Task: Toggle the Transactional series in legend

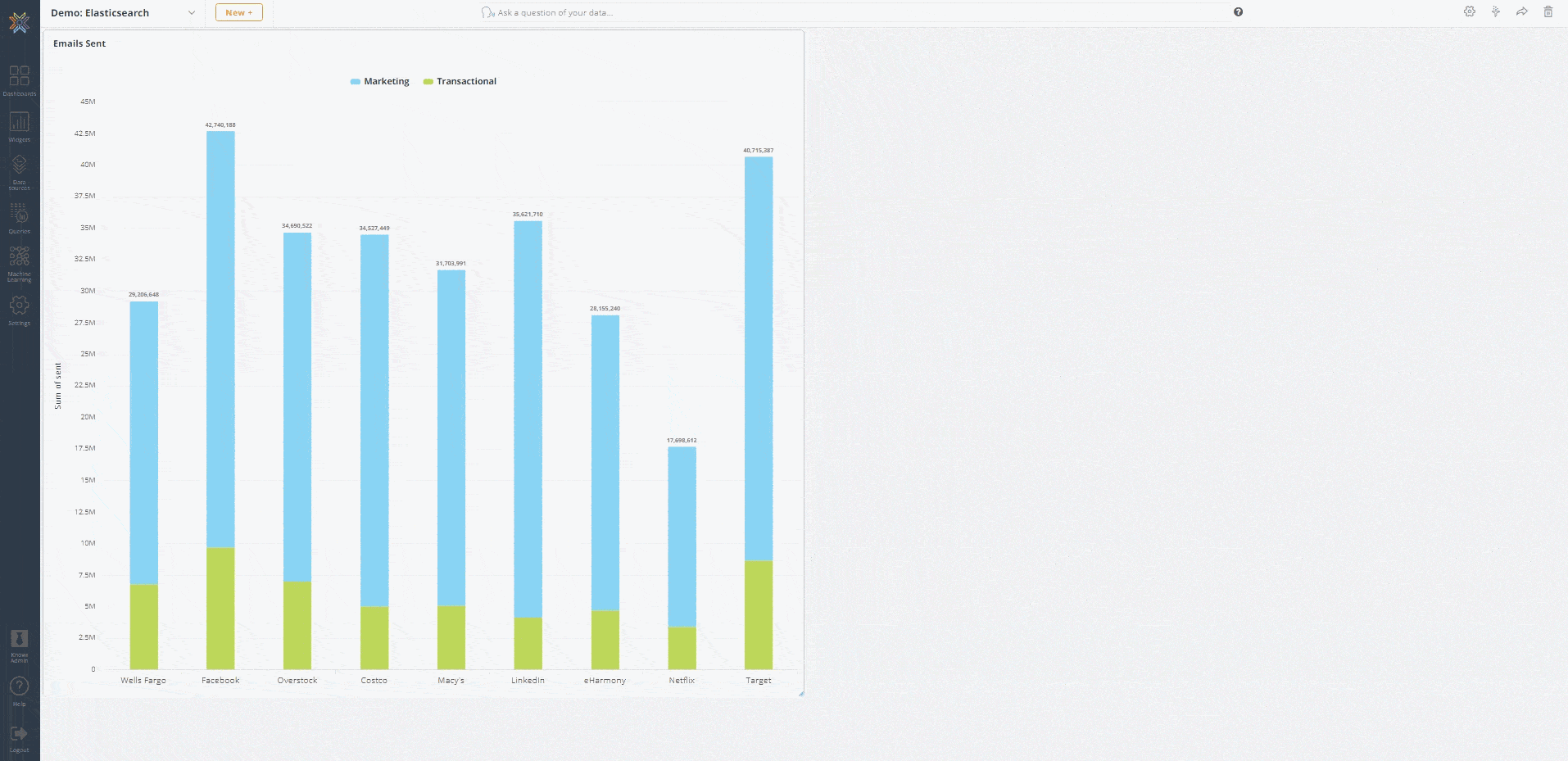Action: click(x=460, y=81)
